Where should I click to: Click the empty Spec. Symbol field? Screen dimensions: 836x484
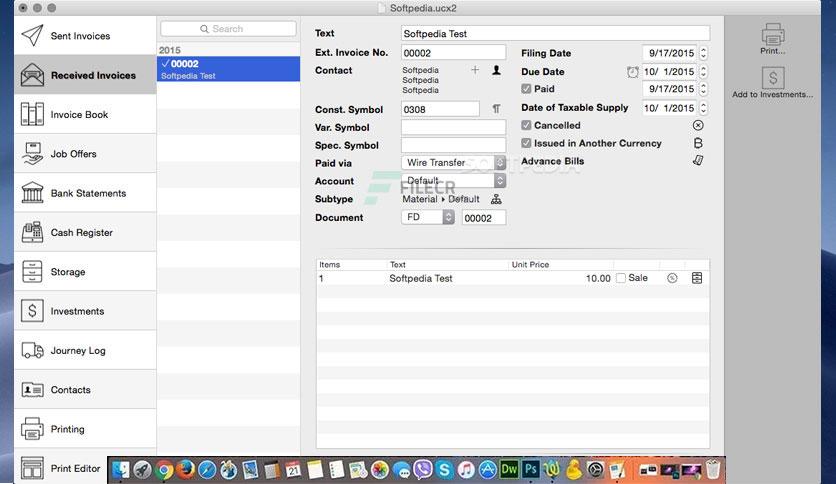point(453,145)
